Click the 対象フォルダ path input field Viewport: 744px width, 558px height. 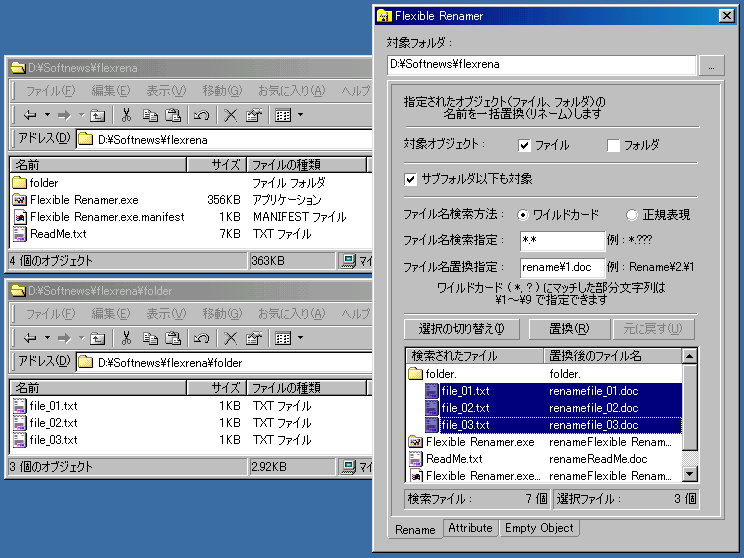(x=541, y=65)
